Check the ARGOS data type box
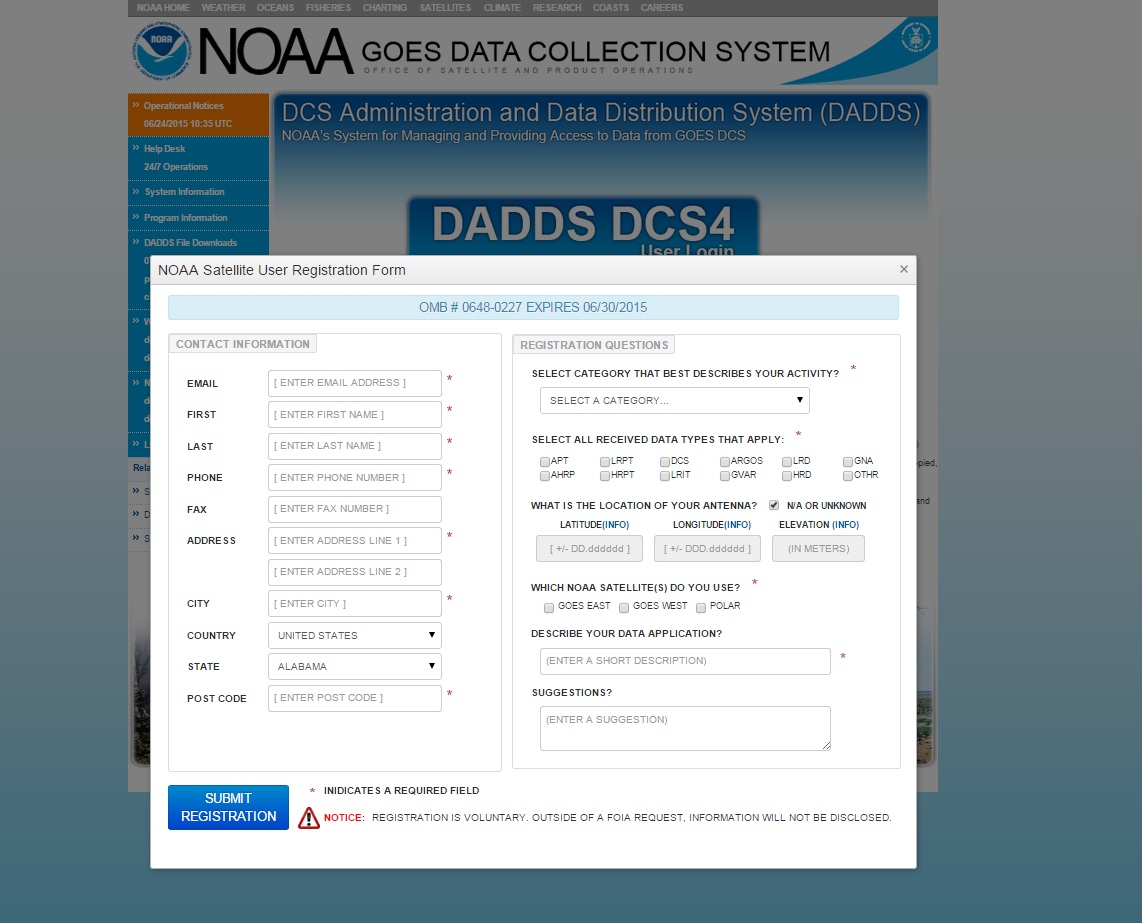The image size is (1142, 923). point(725,462)
